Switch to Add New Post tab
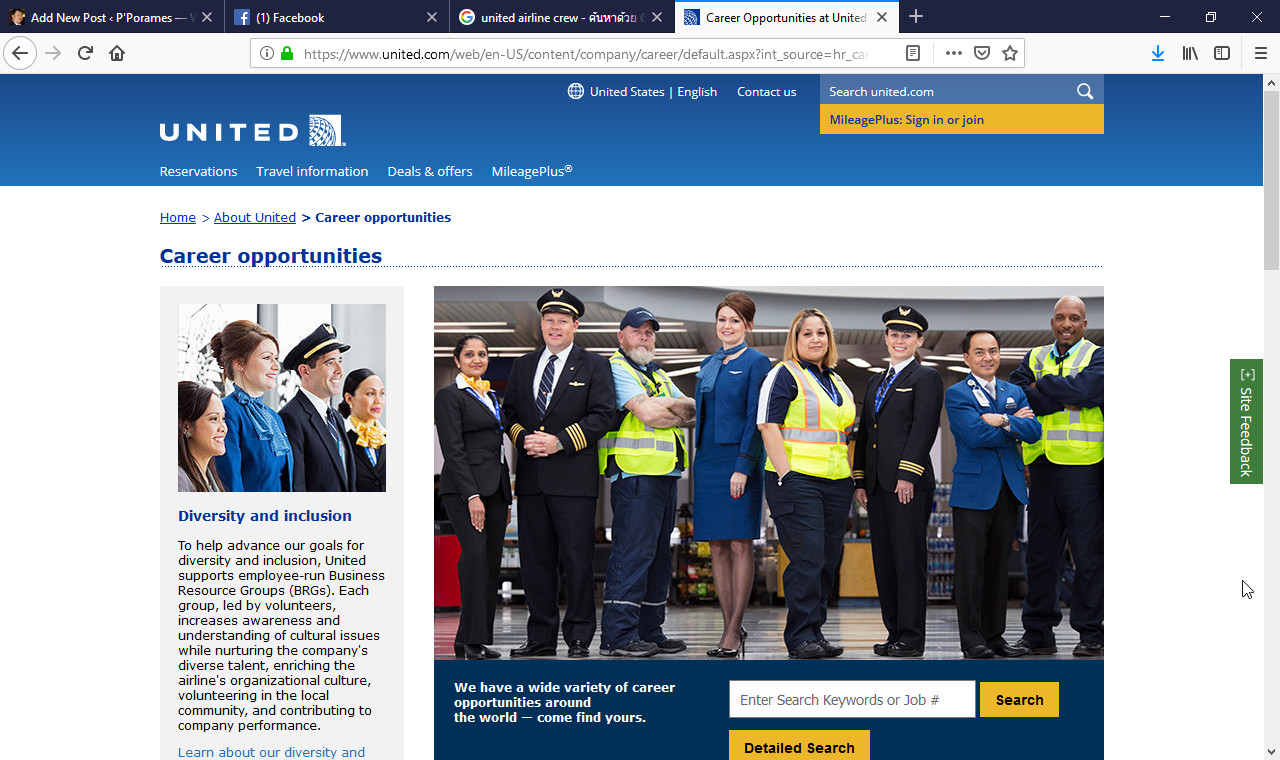Image resolution: width=1280 pixels, height=760 pixels. [x=111, y=17]
